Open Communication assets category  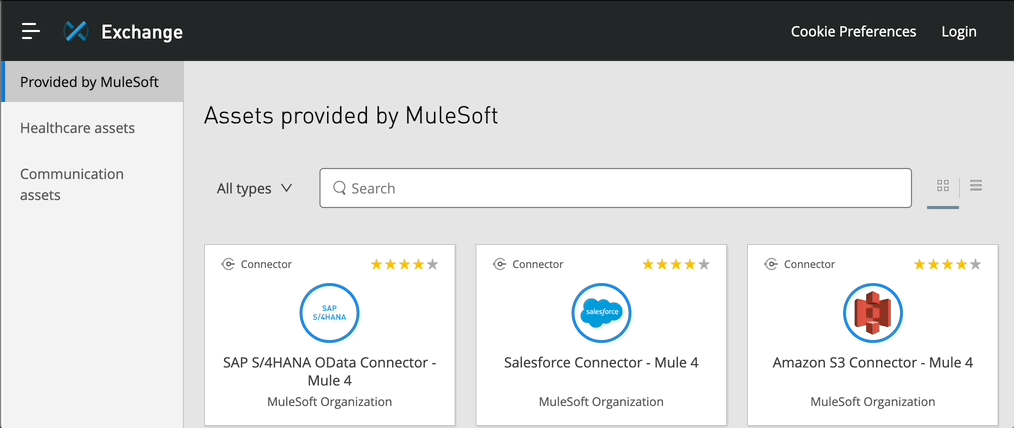[x=72, y=184]
